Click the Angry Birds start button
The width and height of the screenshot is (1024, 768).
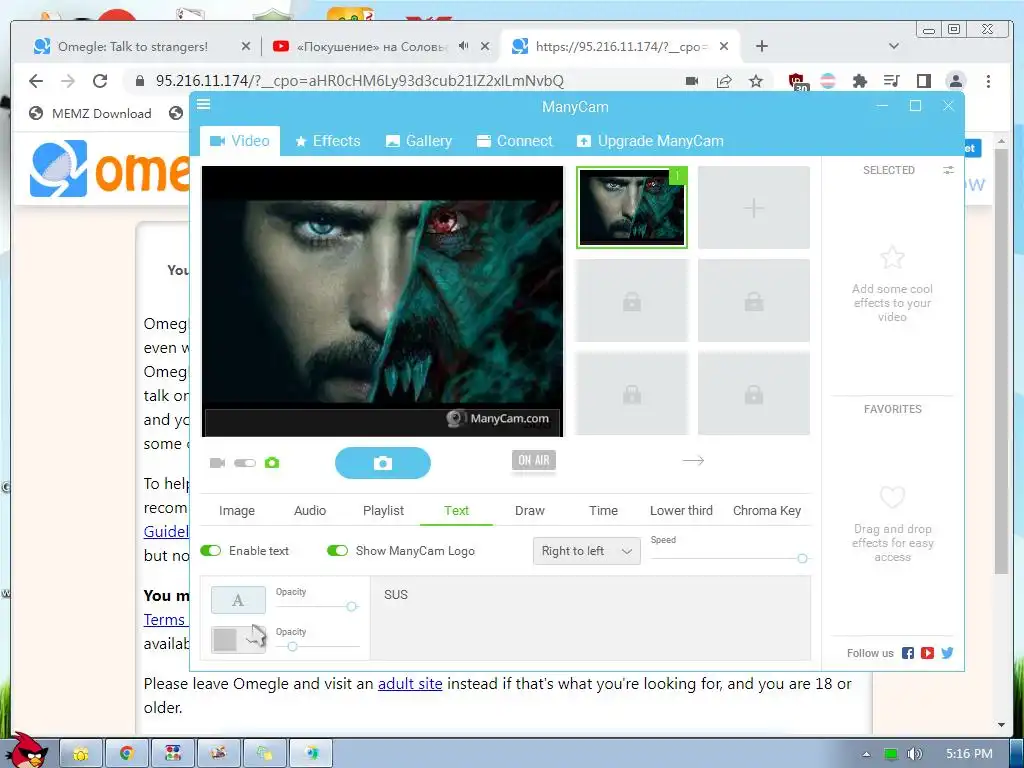29,750
